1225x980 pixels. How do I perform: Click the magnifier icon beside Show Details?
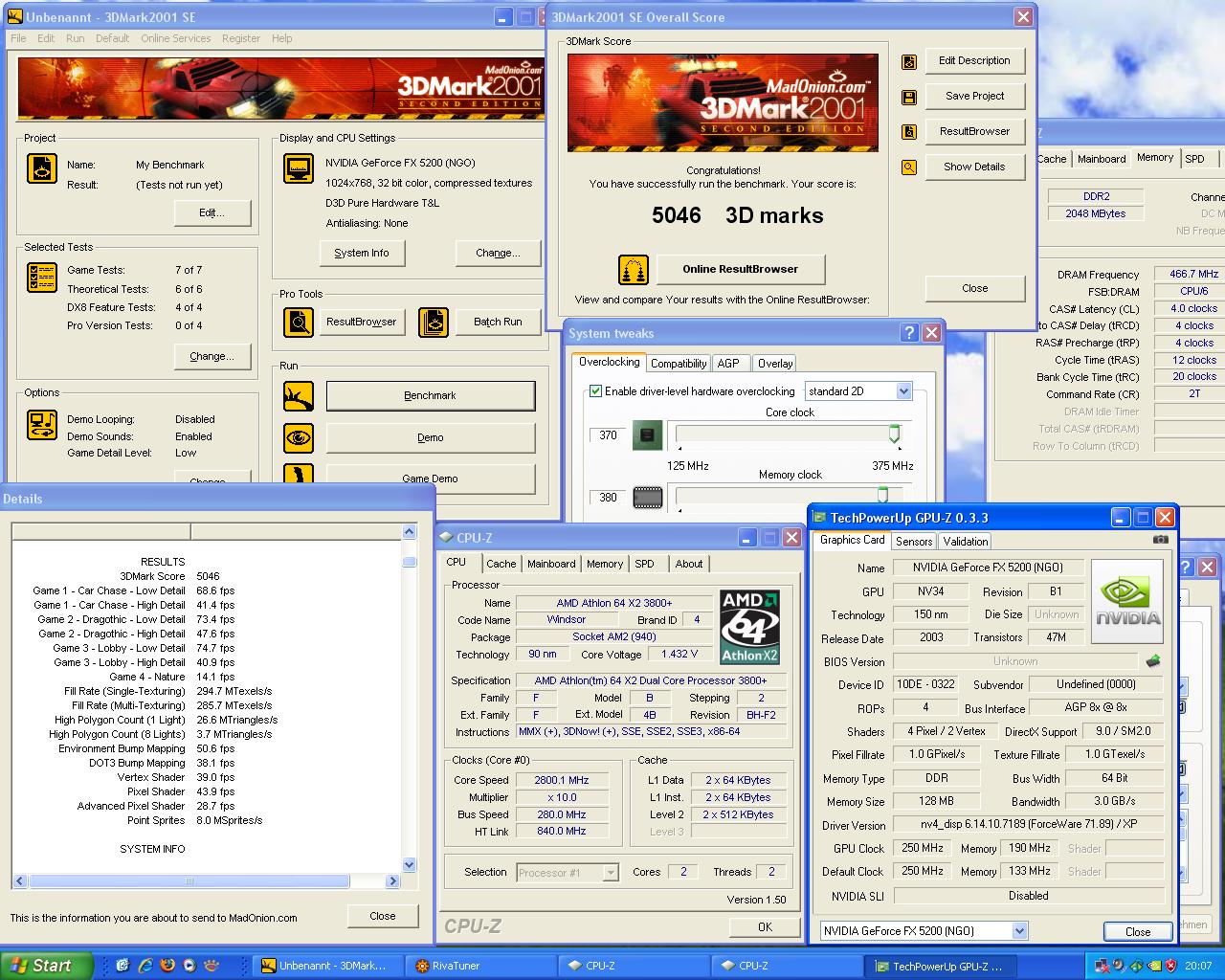pyautogui.click(x=909, y=167)
